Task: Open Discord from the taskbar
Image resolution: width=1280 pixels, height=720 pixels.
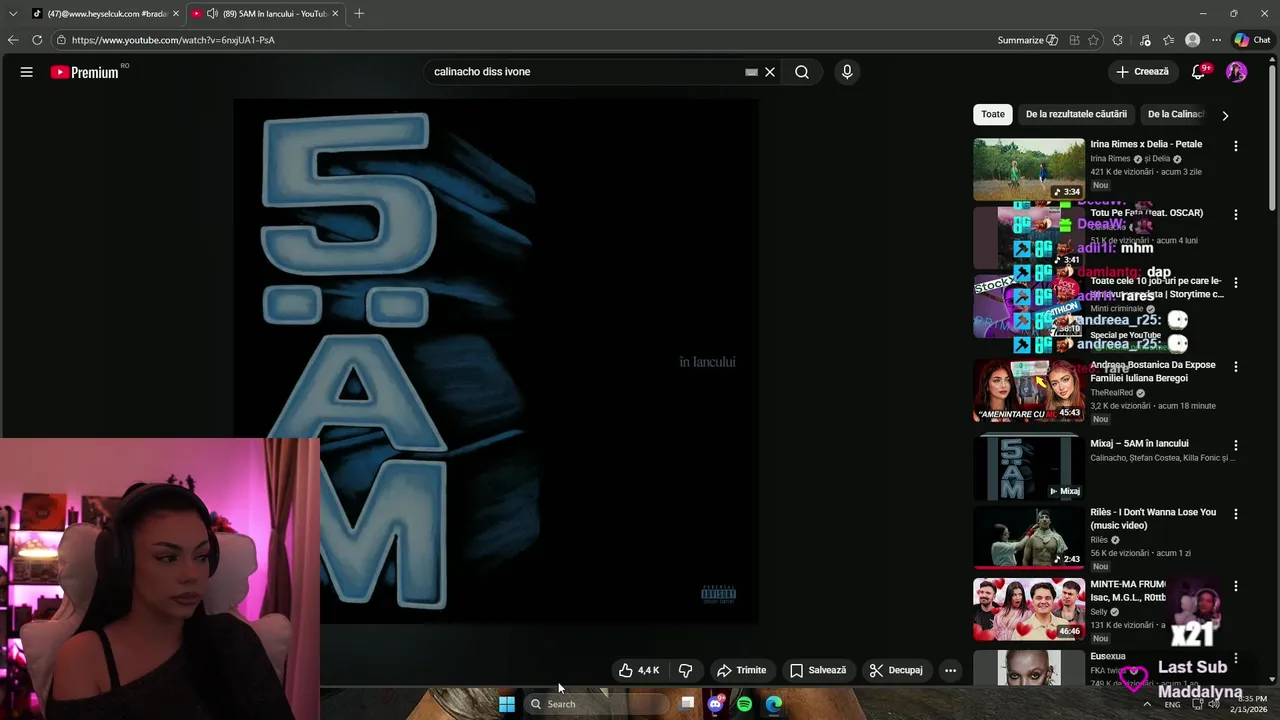Action: (715, 704)
